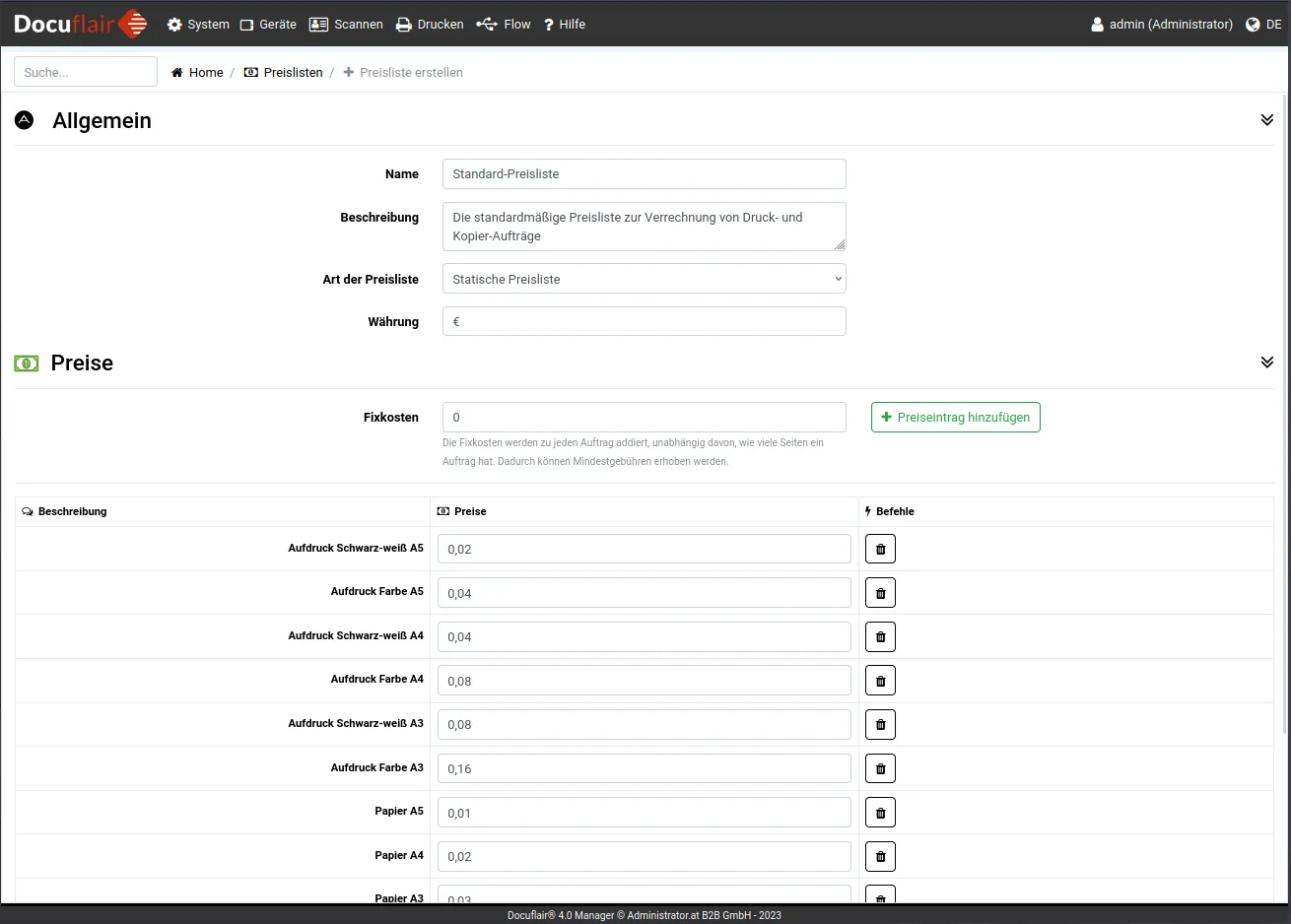Click the Allgemein section icon
This screenshot has height=924, width=1291.
25,120
